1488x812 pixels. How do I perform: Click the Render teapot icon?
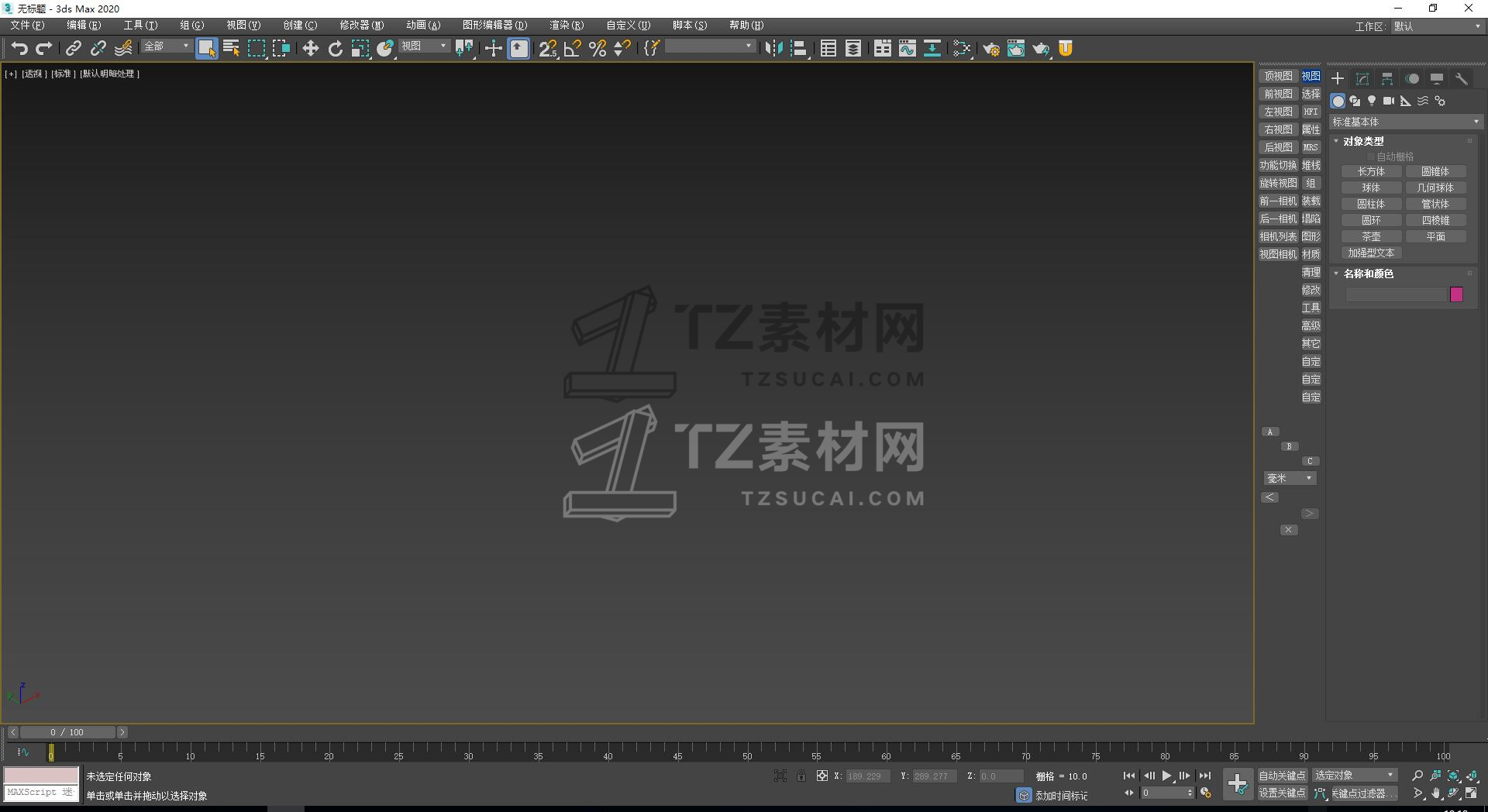pos(1041,49)
